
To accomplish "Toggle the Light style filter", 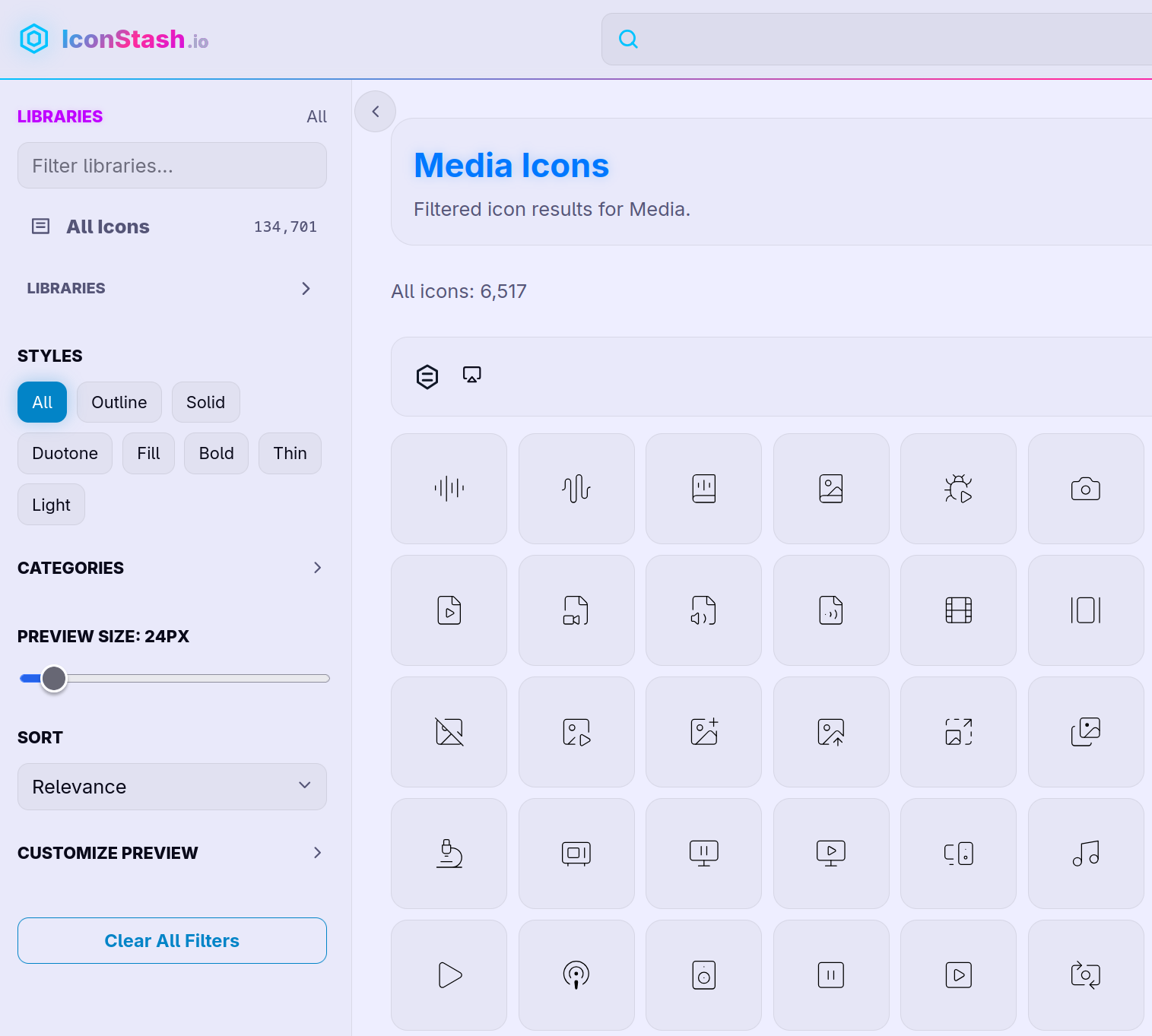I will pyautogui.click(x=52, y=505).
